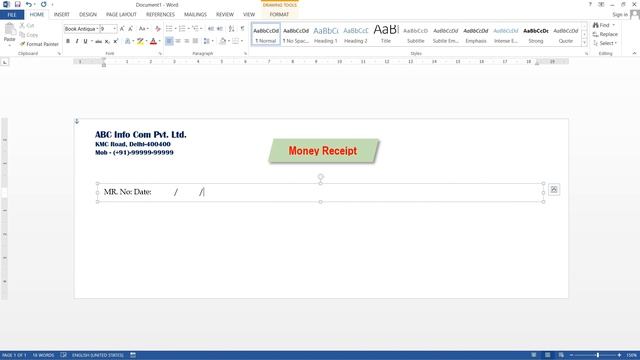This screenshot has height=360, width=640.
Task: Click the Sort icon
Action: pos(231,29)
